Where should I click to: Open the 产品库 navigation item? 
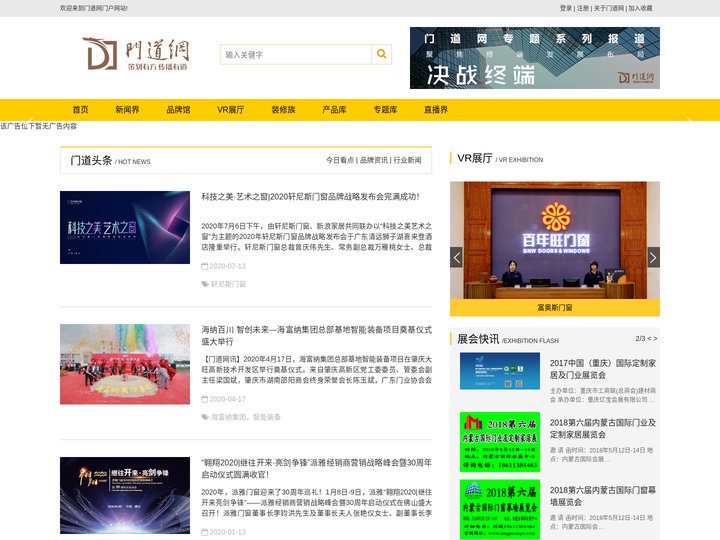334,110
